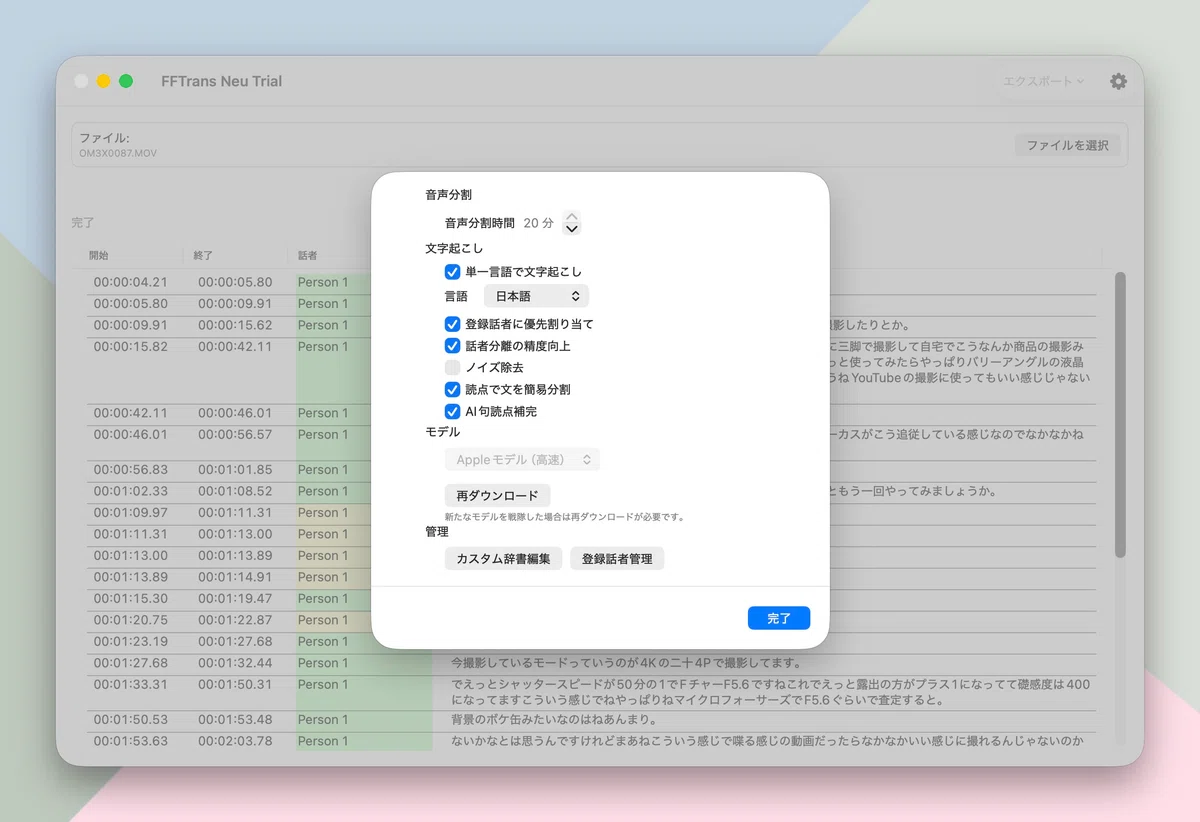Click the file name OM3X0087.MOV
1200x822 pixels.
[x=118, y=154]
